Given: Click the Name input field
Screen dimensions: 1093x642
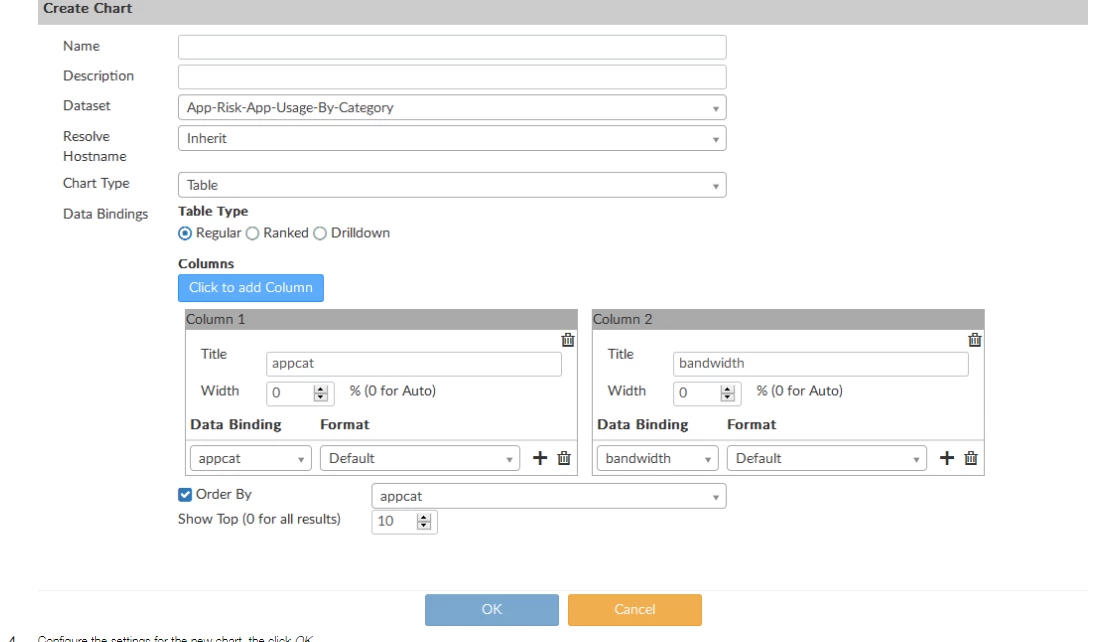Looking at the screenshot, I should coord(452,47).
